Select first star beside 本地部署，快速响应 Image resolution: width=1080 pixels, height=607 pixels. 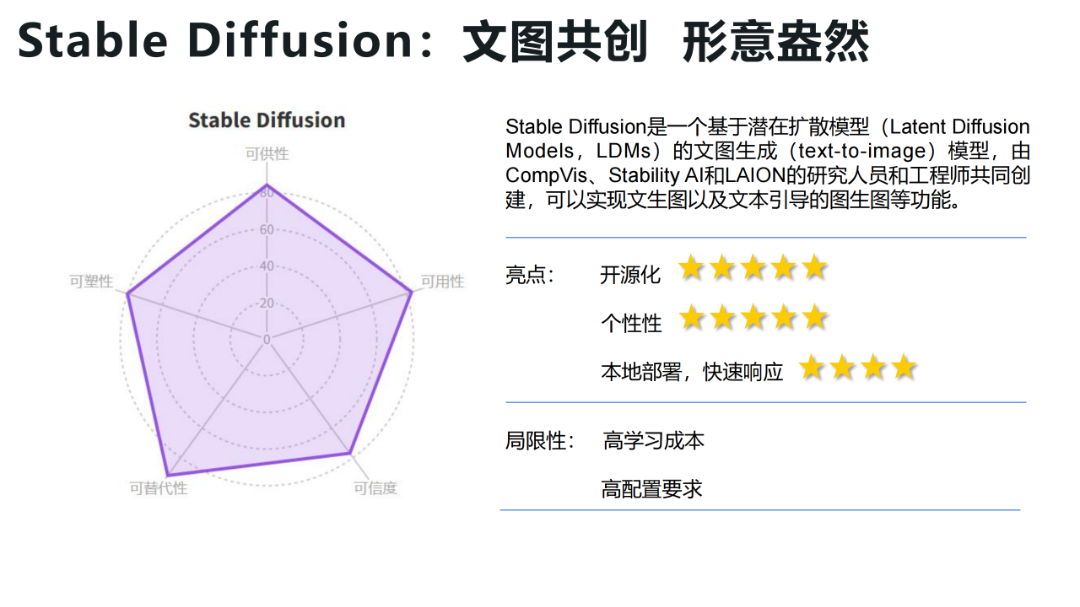click(812, 367)
